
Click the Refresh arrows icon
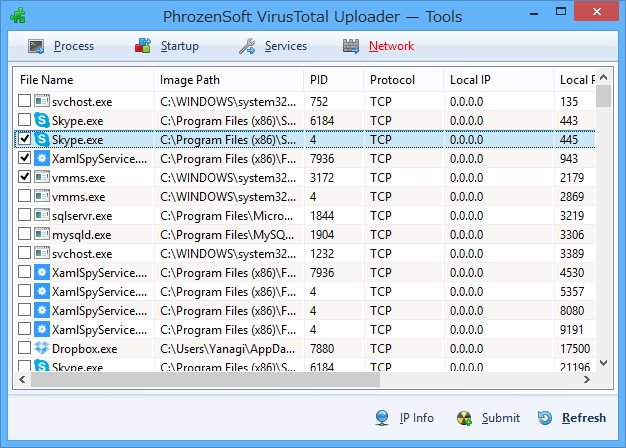click(x=545, y=418)
